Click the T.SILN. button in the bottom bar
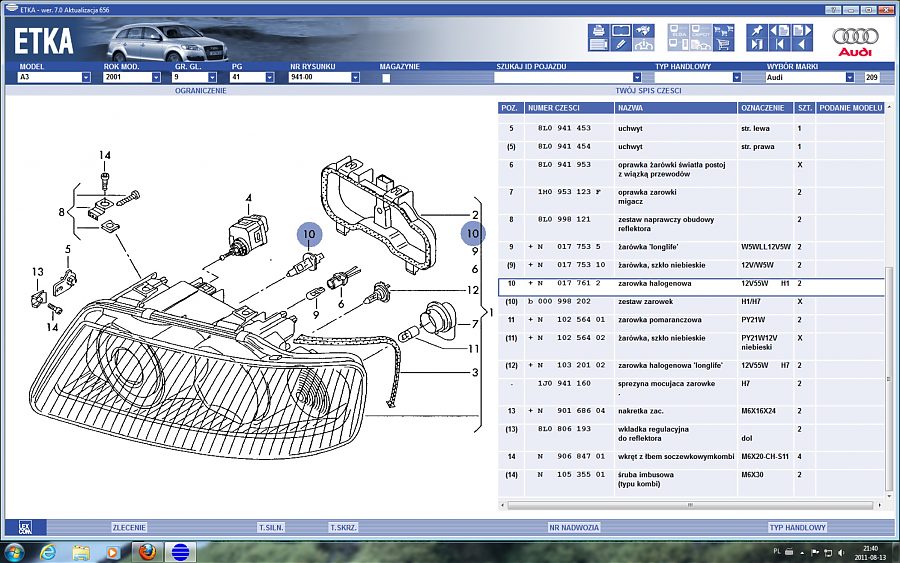Screen dimensions: 900x563 coord(271,527)
